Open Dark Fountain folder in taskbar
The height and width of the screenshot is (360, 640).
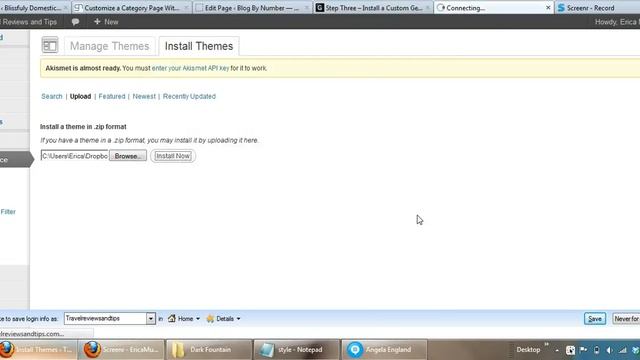(209, 350)
